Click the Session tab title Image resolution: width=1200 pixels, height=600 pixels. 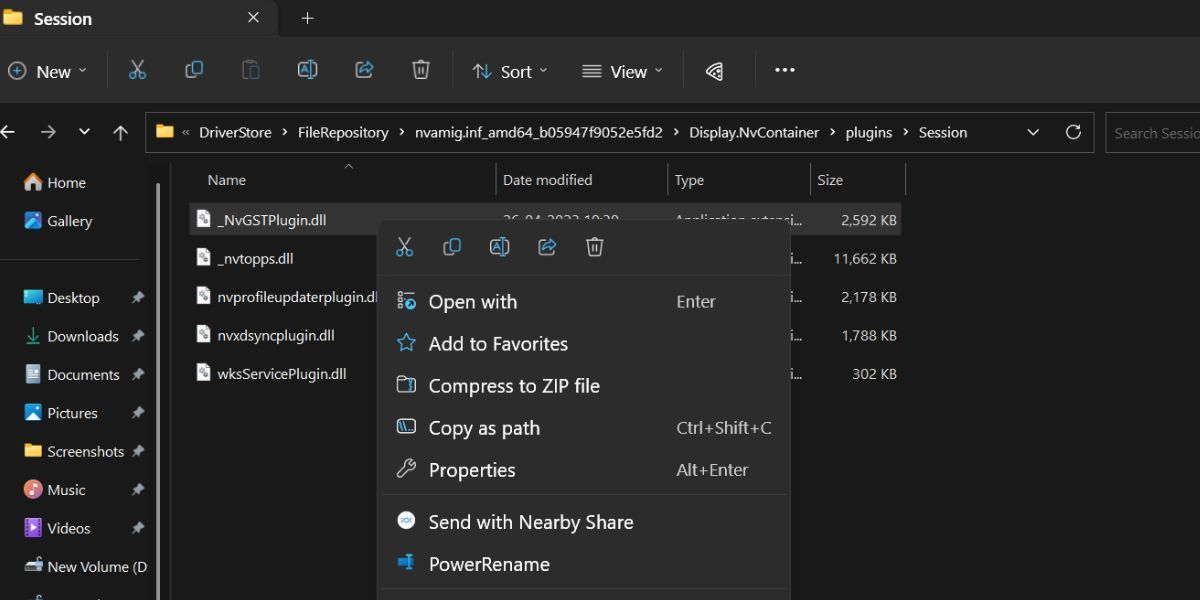pyautogui.click(x=63, y=19)
